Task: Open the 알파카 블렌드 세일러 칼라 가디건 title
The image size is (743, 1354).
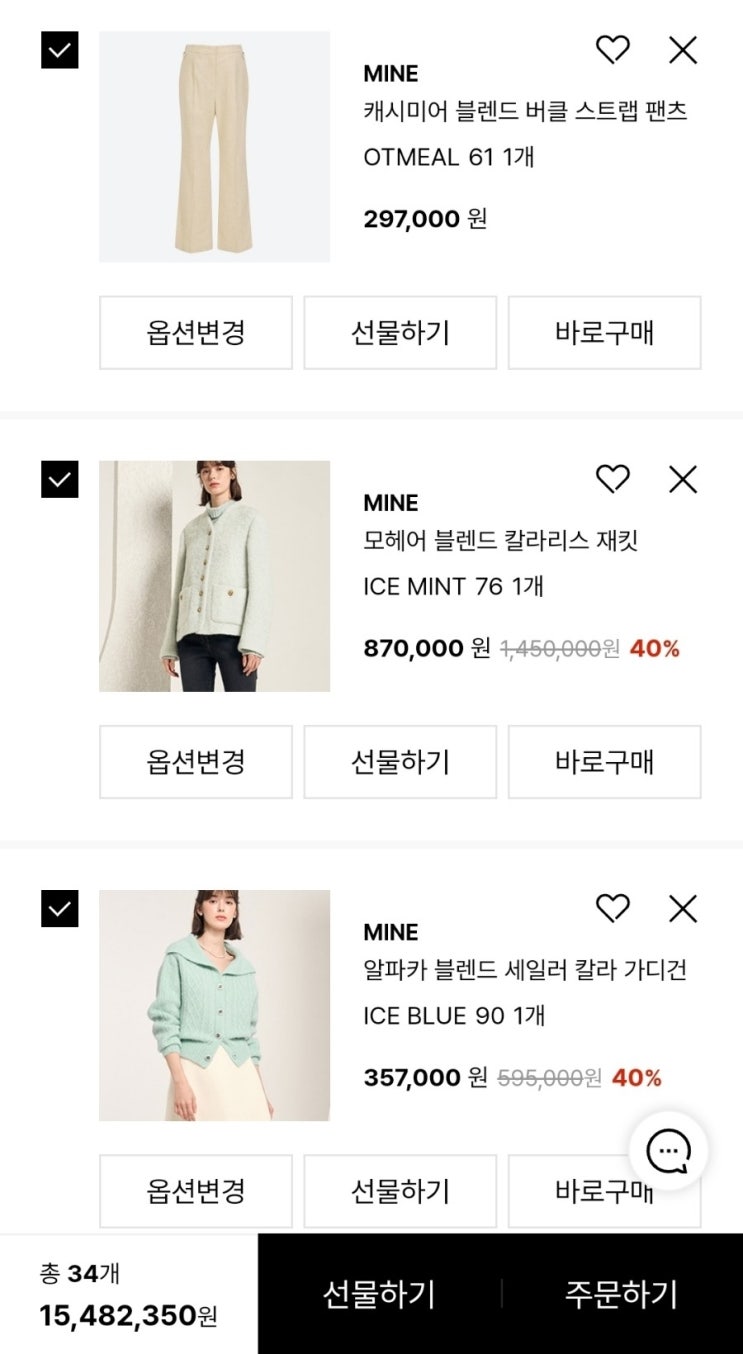Action: [525, 970]
